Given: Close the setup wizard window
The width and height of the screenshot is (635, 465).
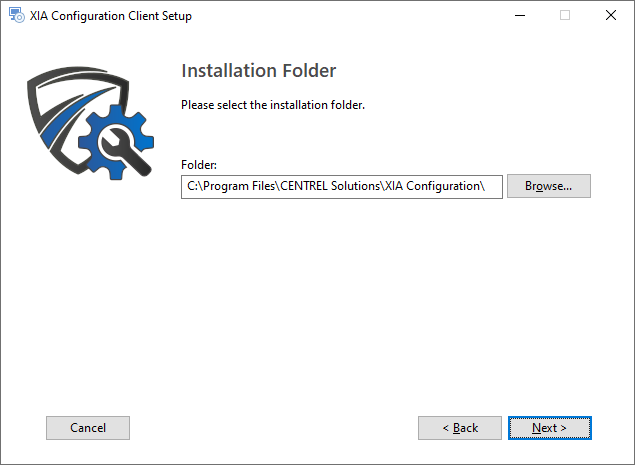Looking at the screenshot, I should [611, 16].
